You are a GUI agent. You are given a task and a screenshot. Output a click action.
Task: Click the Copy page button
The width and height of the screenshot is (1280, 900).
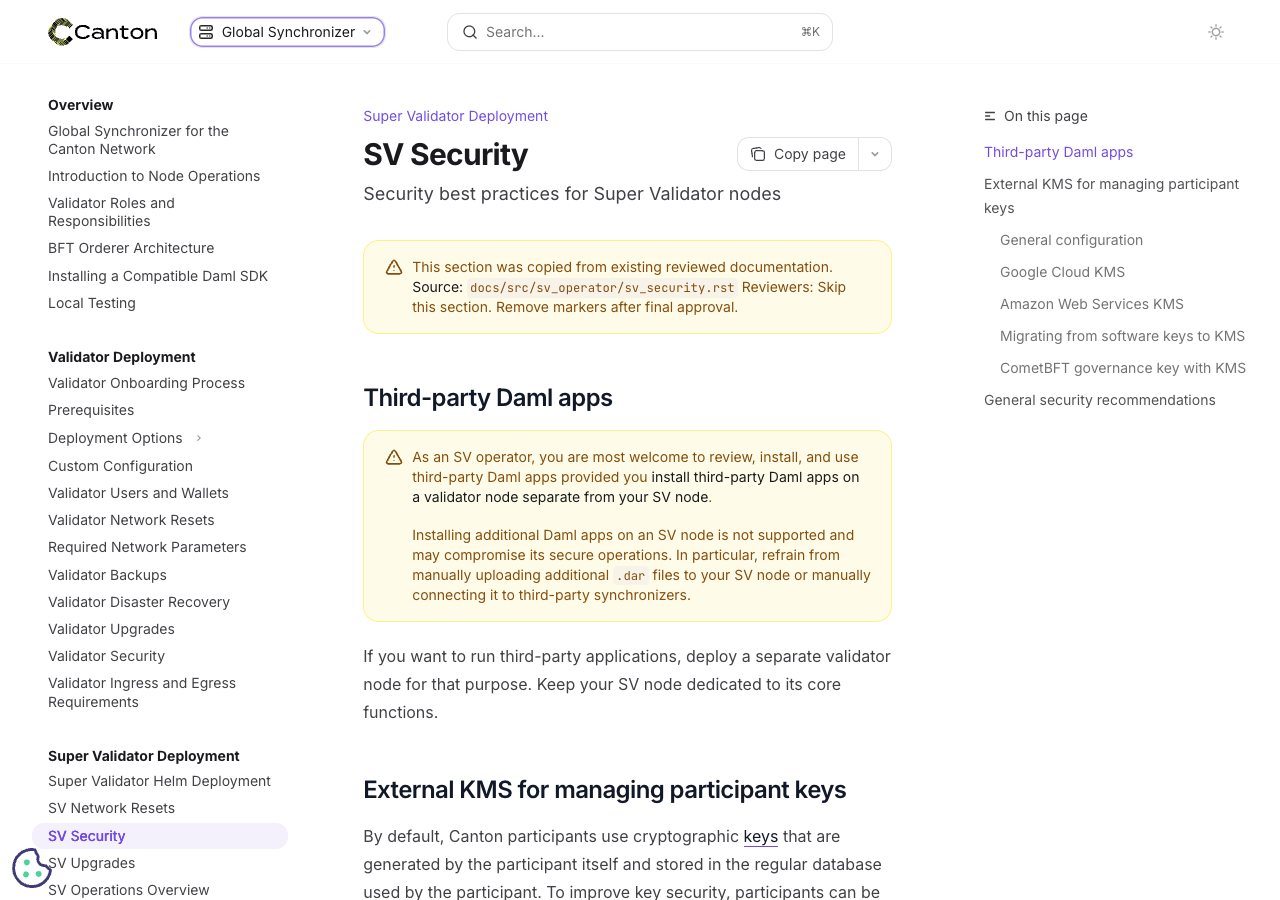(798, 154)
